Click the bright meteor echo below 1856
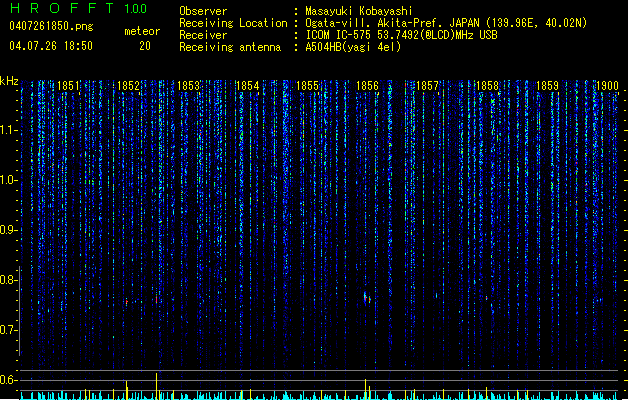Screen dimensions: 629x400 (x=367, y=298)
